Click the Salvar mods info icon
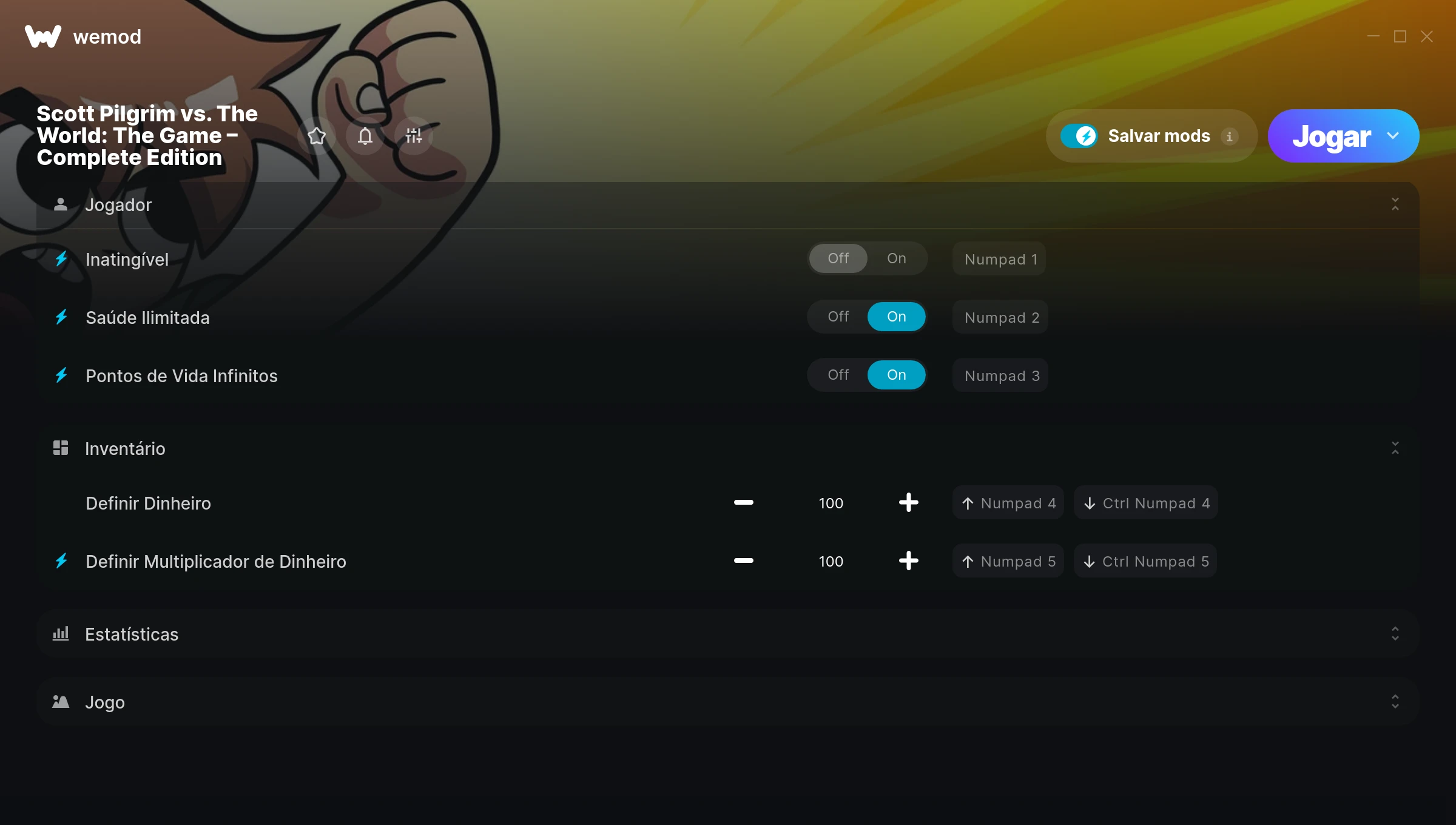Screen dimensions: 1456x825 point(1230,136)
